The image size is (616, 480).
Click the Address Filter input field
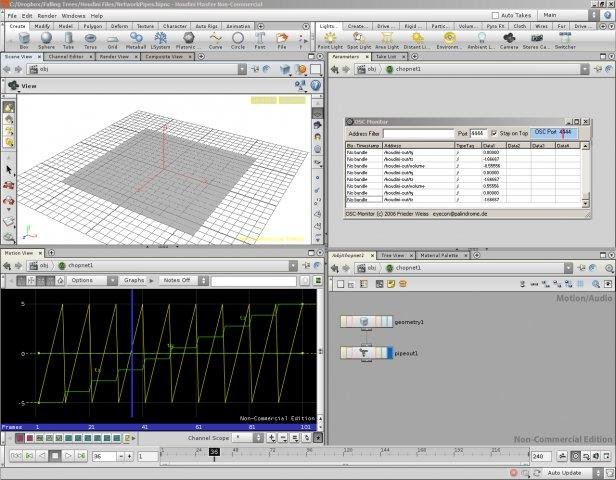[418, 133]
